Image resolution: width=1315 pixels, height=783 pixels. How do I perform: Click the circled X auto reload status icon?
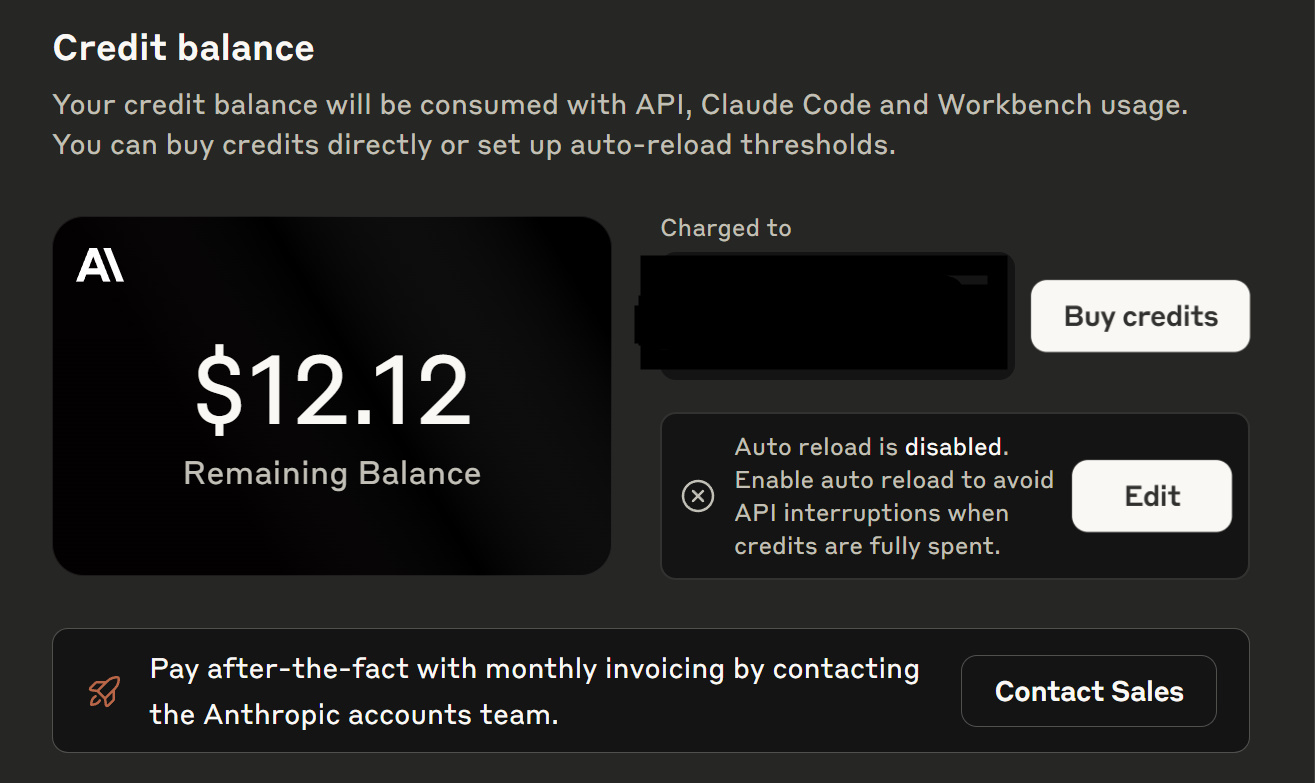(698, 496)
